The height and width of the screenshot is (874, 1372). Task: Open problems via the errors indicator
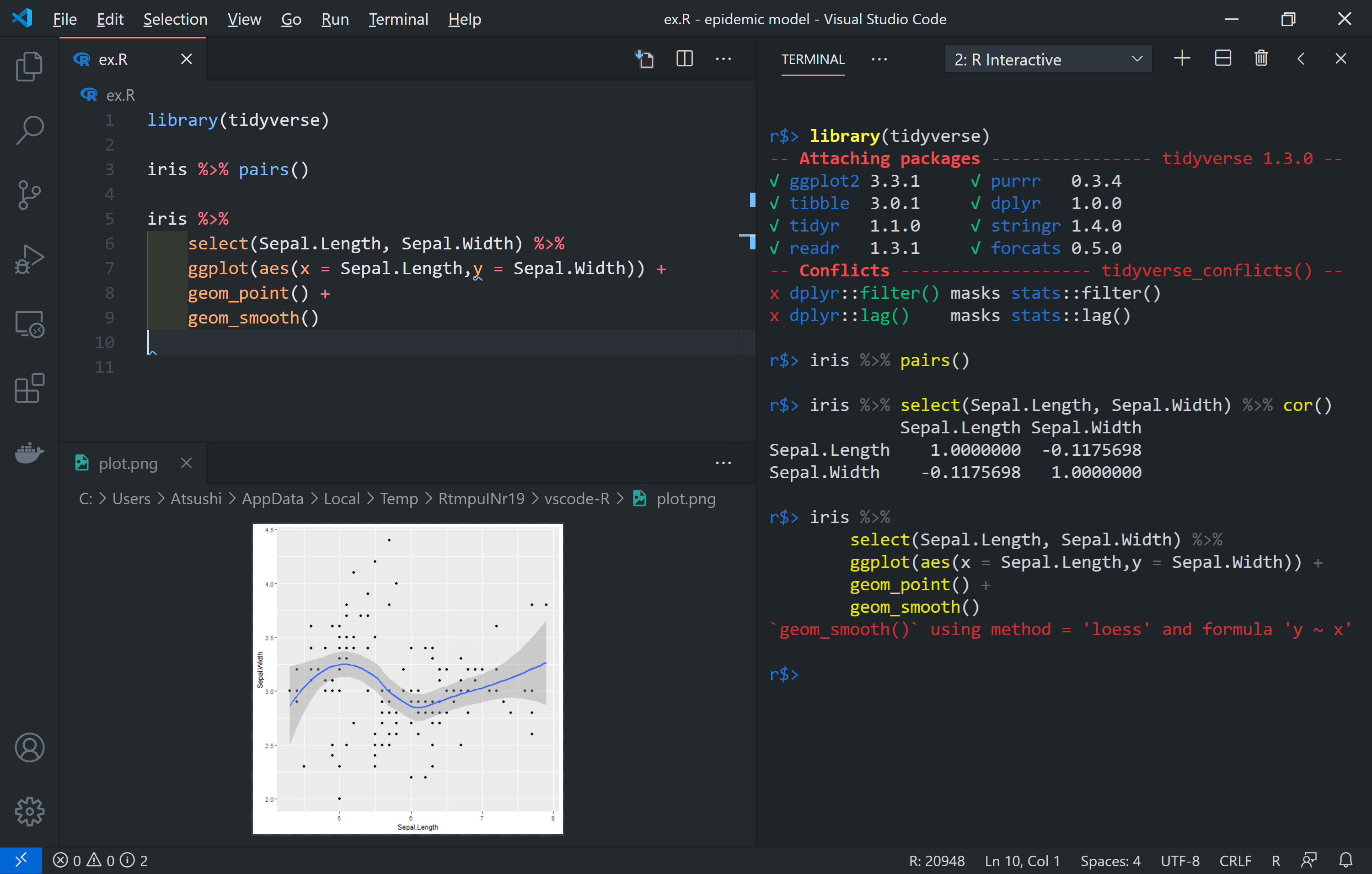69,860
